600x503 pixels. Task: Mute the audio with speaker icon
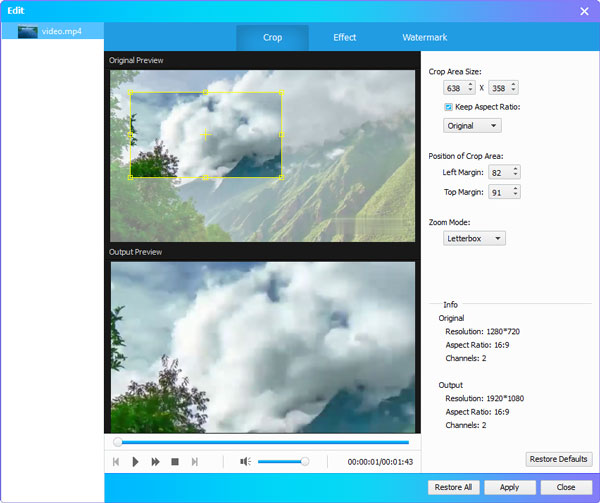245,462
